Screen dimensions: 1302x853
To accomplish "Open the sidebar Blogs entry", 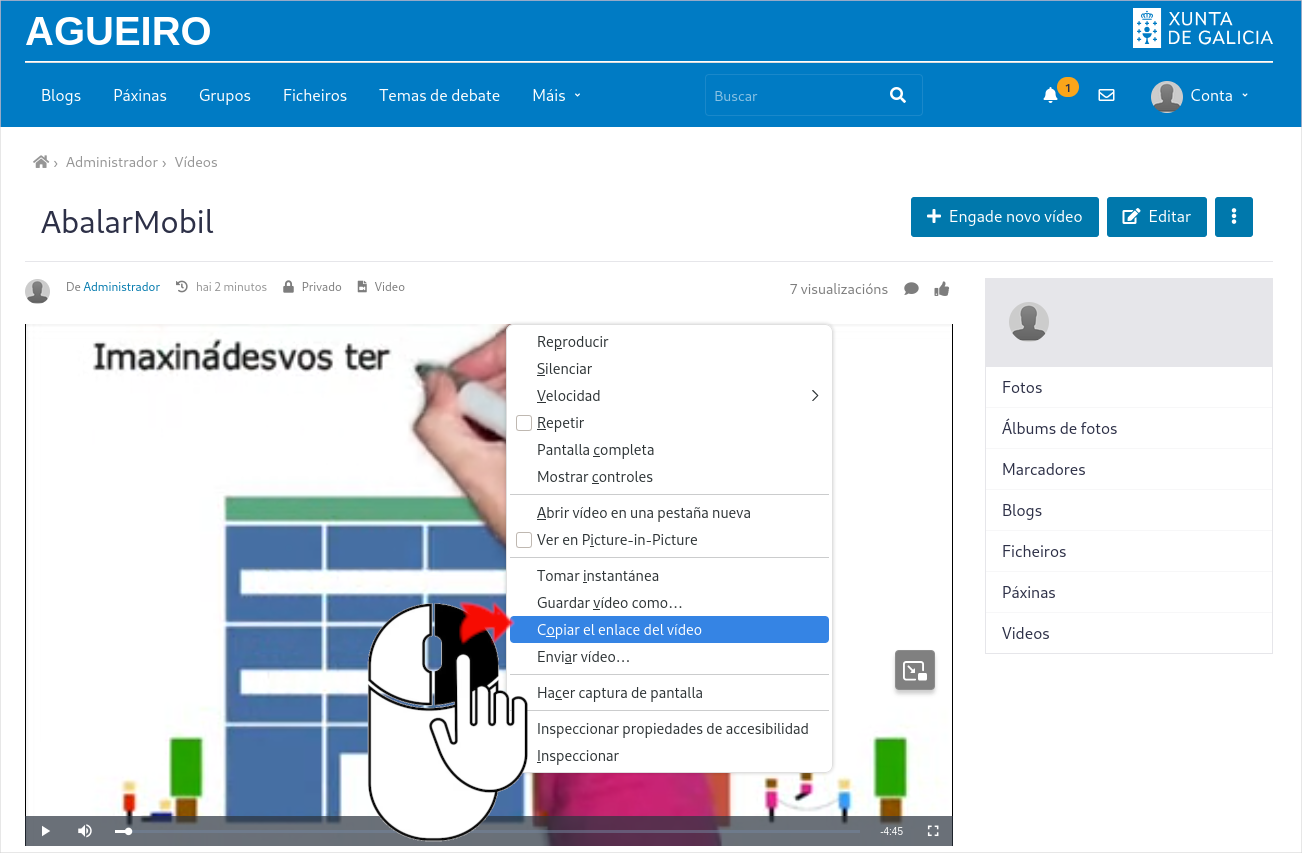I will coord(1129,510).
